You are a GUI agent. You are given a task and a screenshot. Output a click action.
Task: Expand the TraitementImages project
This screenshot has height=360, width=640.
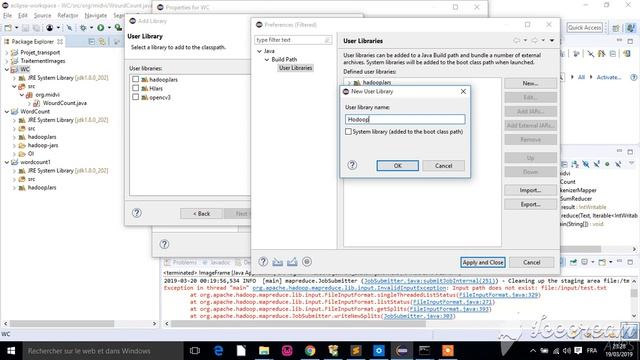click(x=7, y=61)
